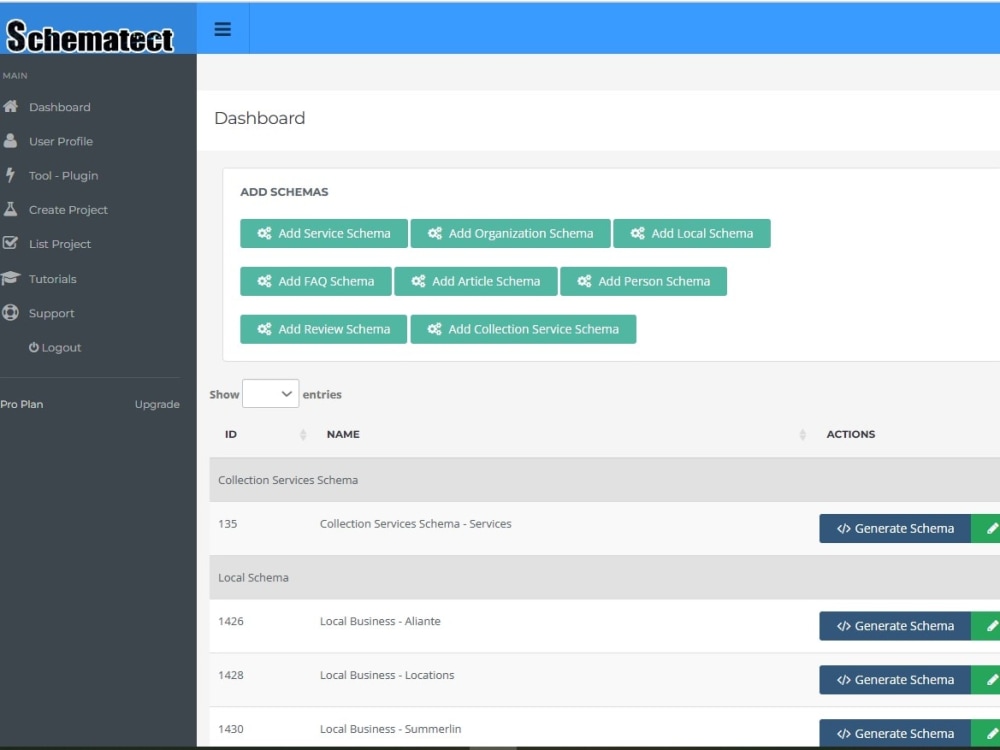Open the List Project menu item

pyautogui.click(x=60, y=244)
